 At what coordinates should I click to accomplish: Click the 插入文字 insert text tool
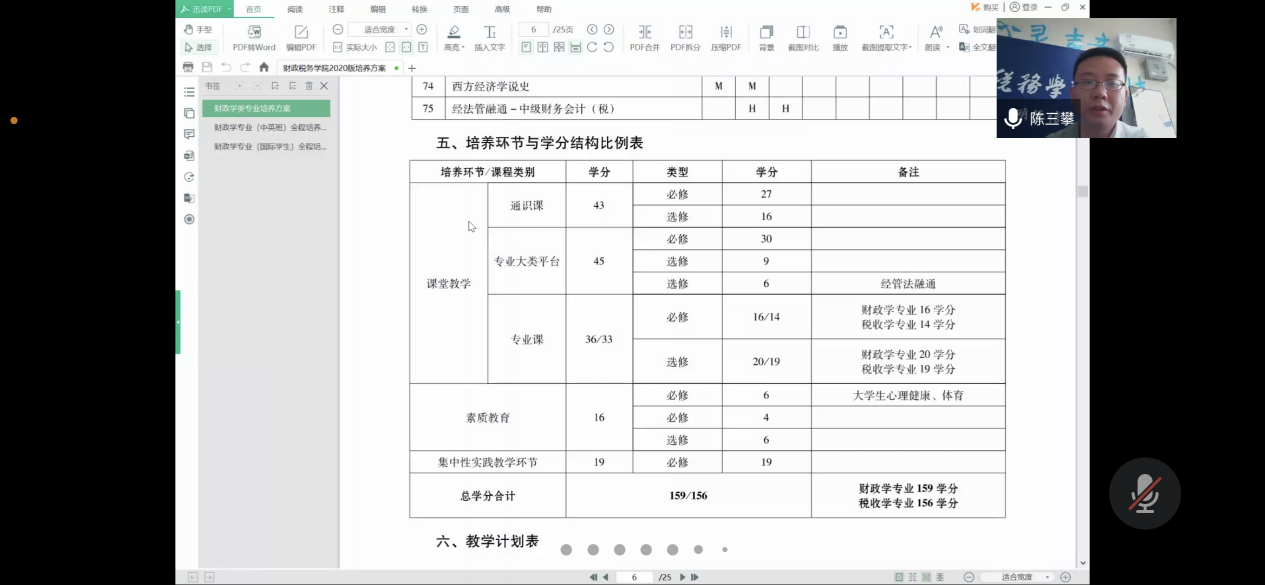tap(489, 37)
